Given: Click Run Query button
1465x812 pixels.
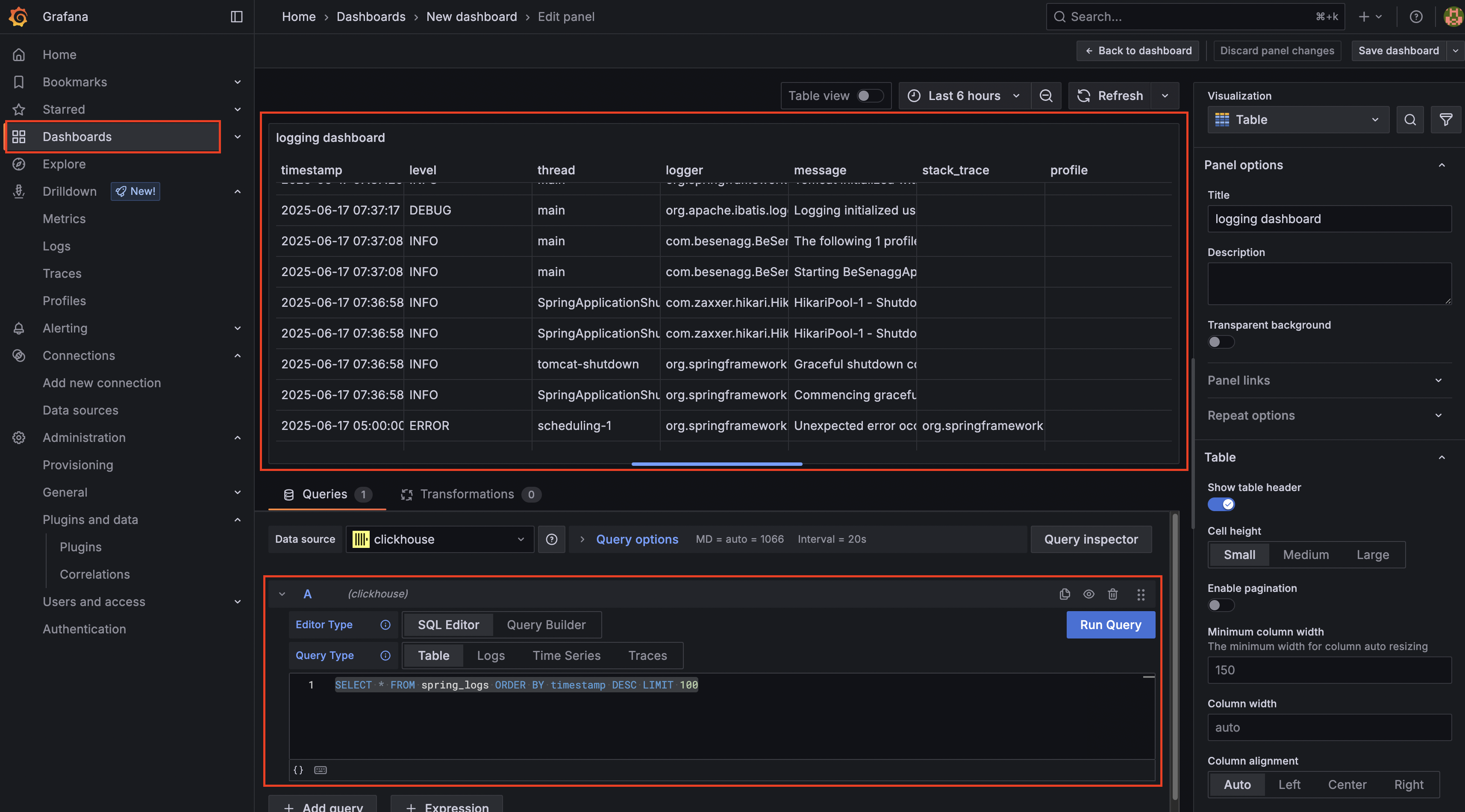Looking at the screenshot, I should [x=1110, y=625].
